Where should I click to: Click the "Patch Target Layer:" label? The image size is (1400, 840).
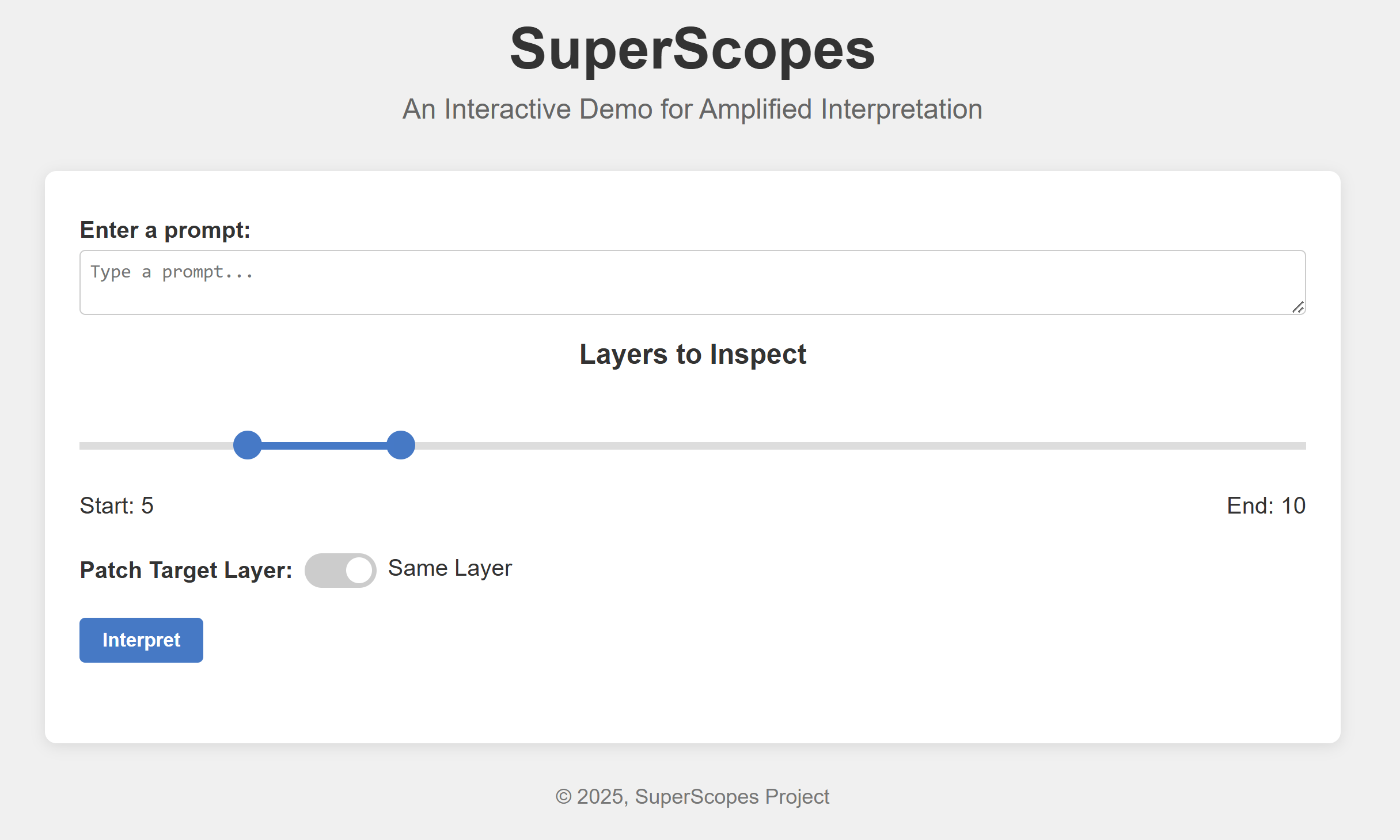pyautogui.click(x=186, y=571)
